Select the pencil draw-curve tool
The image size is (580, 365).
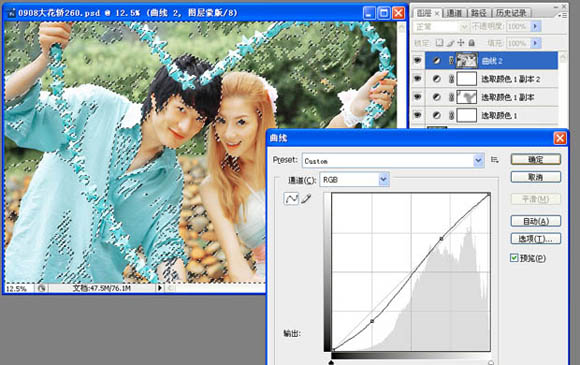coord(306,199)
